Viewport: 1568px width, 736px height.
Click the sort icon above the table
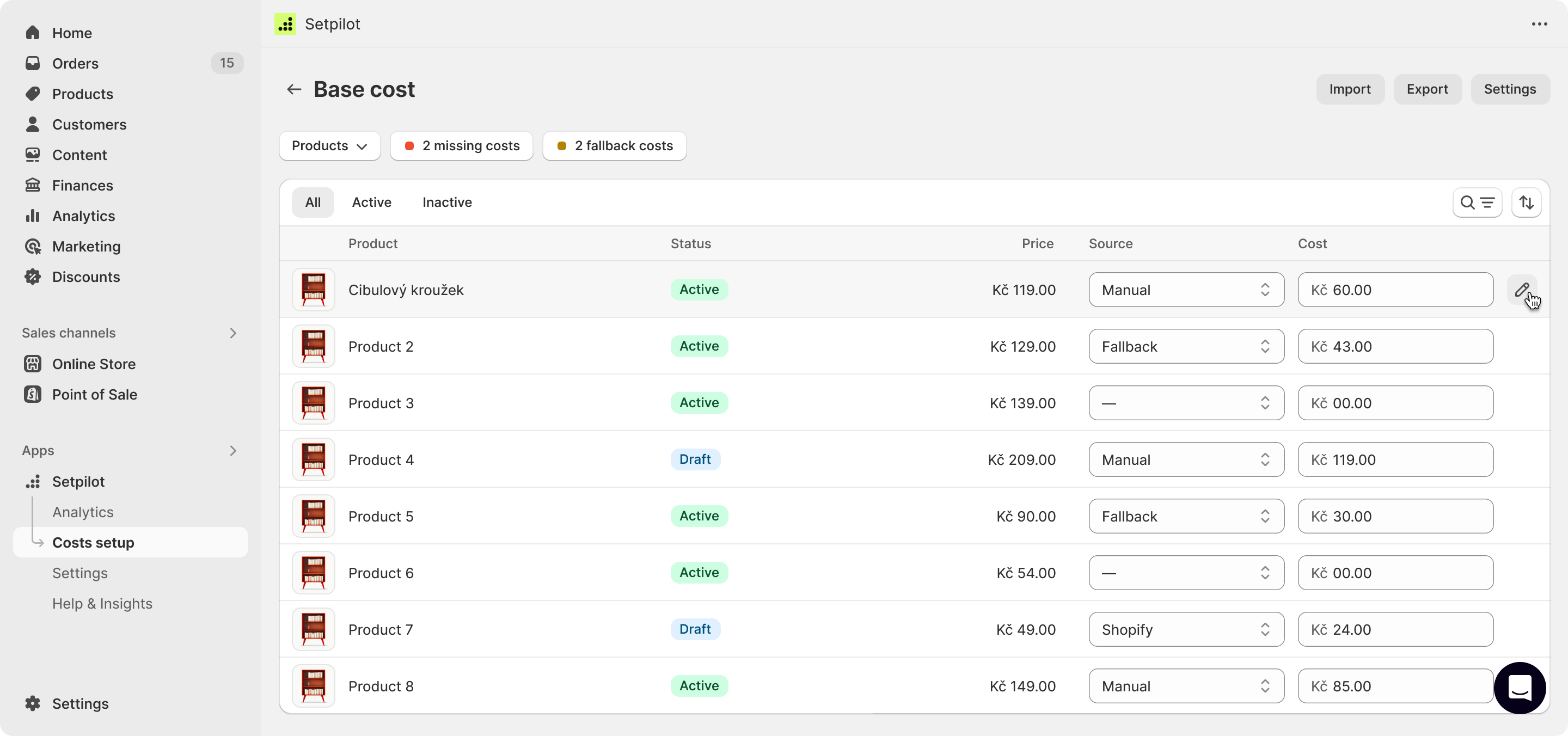point(1526,202)
